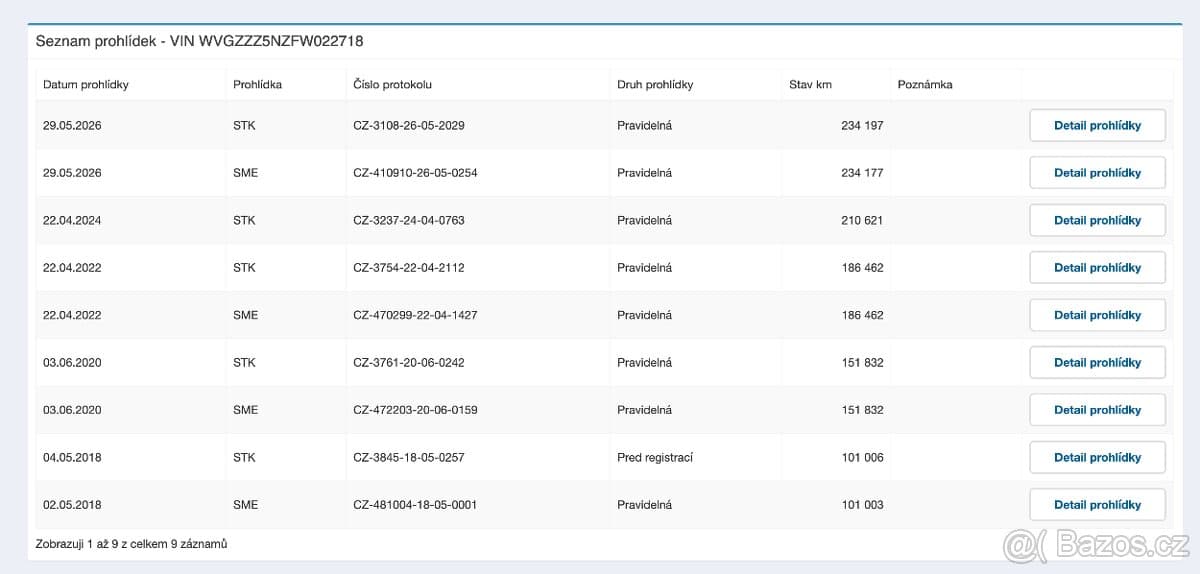Image resolution: width=1200 pixels, height=574 pixels.
Task: Click the Druh prohlídky column header
Action: [x=655, y=85]
